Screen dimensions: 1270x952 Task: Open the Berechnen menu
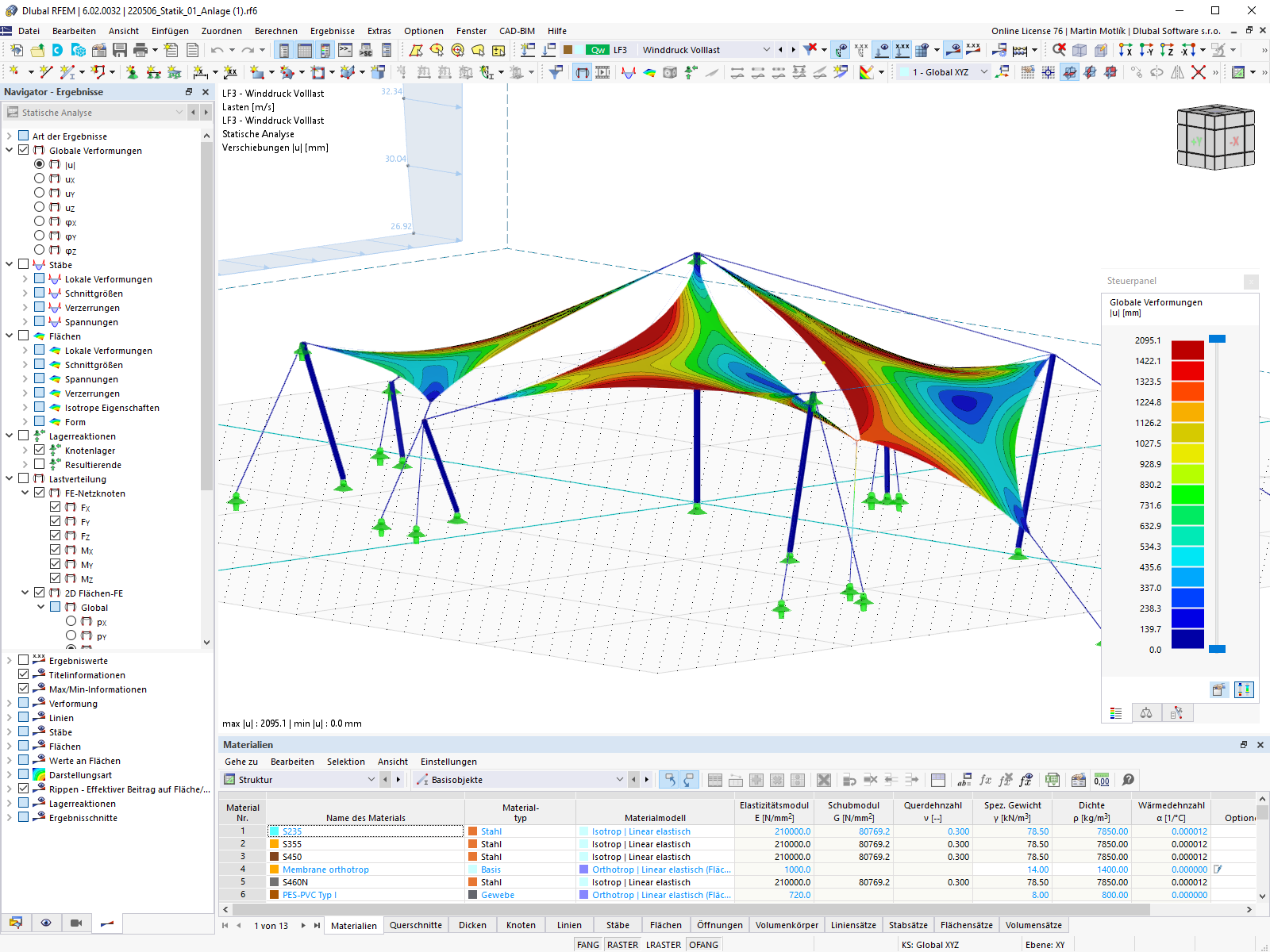[x=275, y=31]
